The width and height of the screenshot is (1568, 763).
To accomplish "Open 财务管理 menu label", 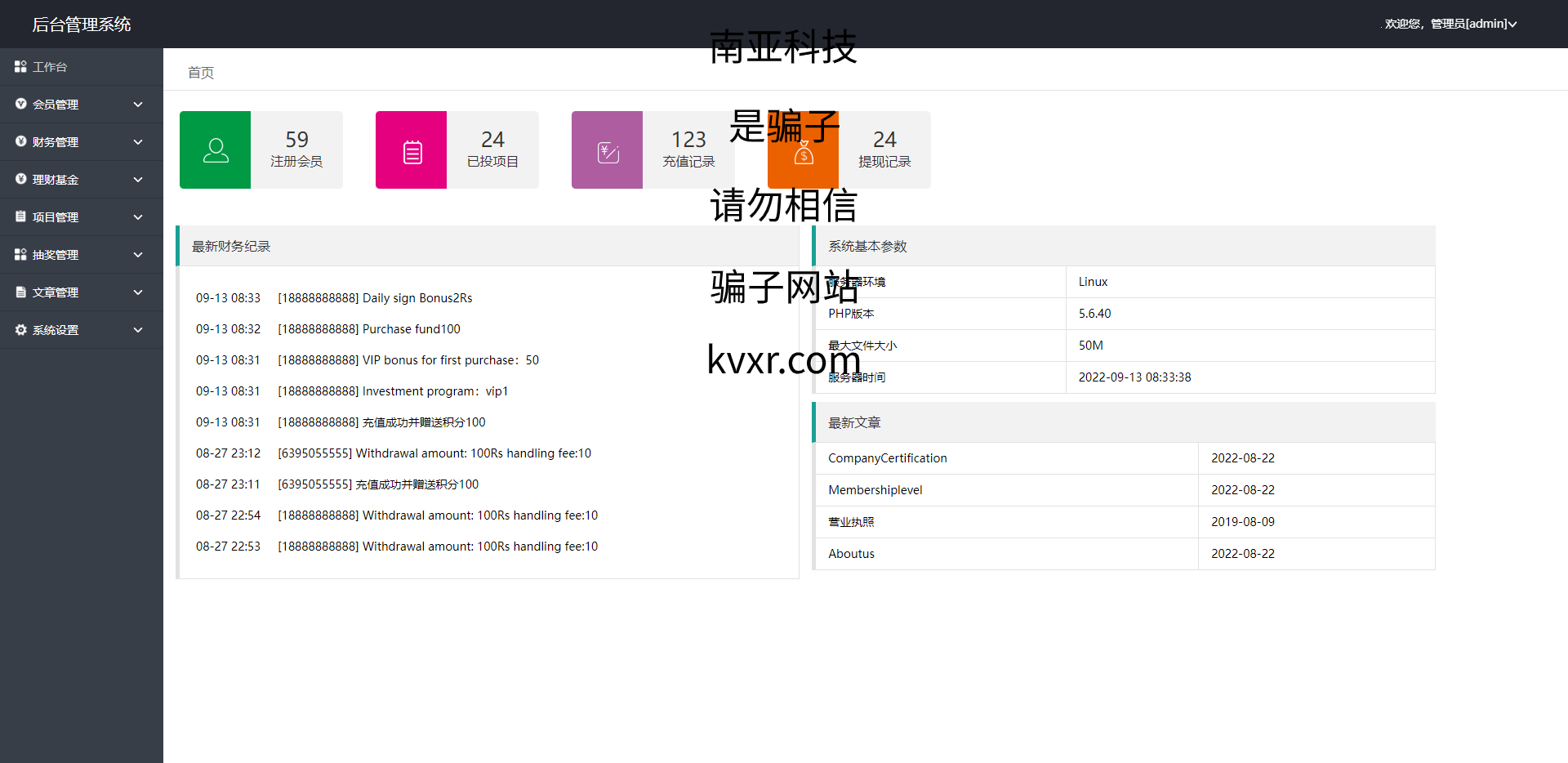I will pos(56,142).
